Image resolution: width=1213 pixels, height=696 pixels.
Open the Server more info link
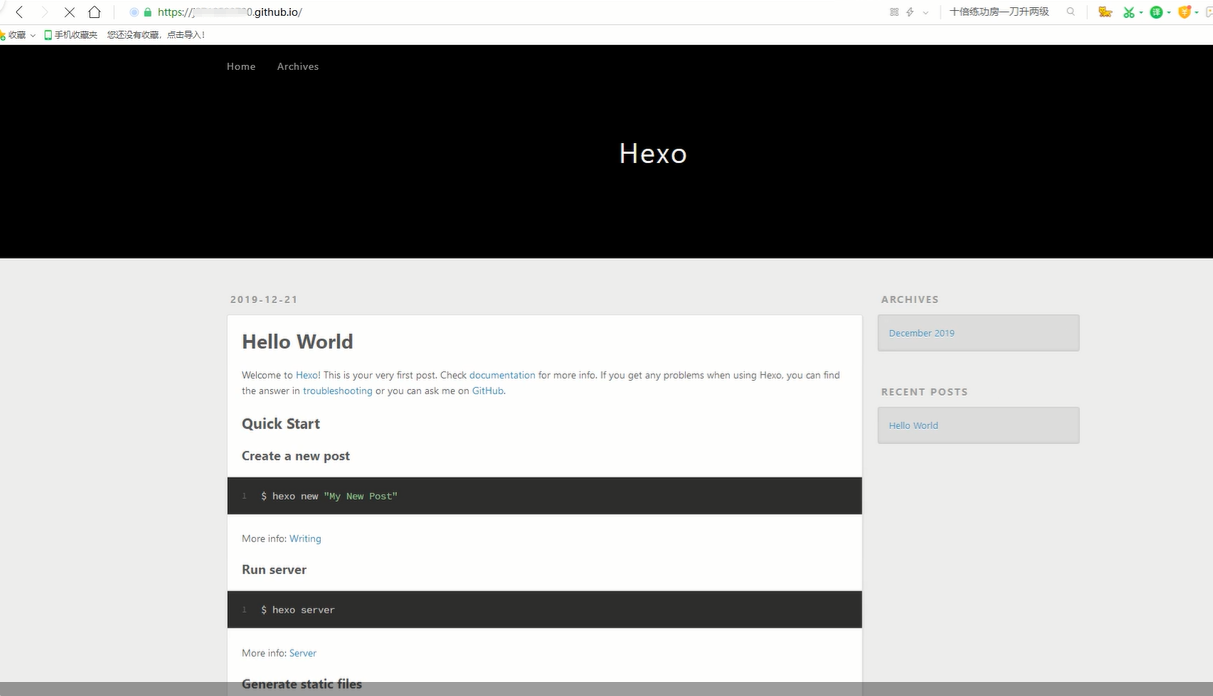click(x=303, y=653)
